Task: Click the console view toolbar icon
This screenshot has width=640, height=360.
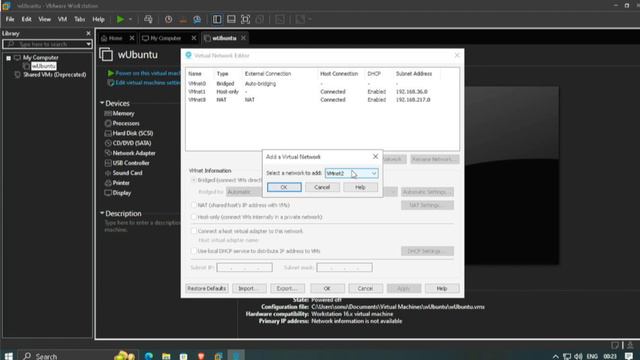Action: point(280,19)
